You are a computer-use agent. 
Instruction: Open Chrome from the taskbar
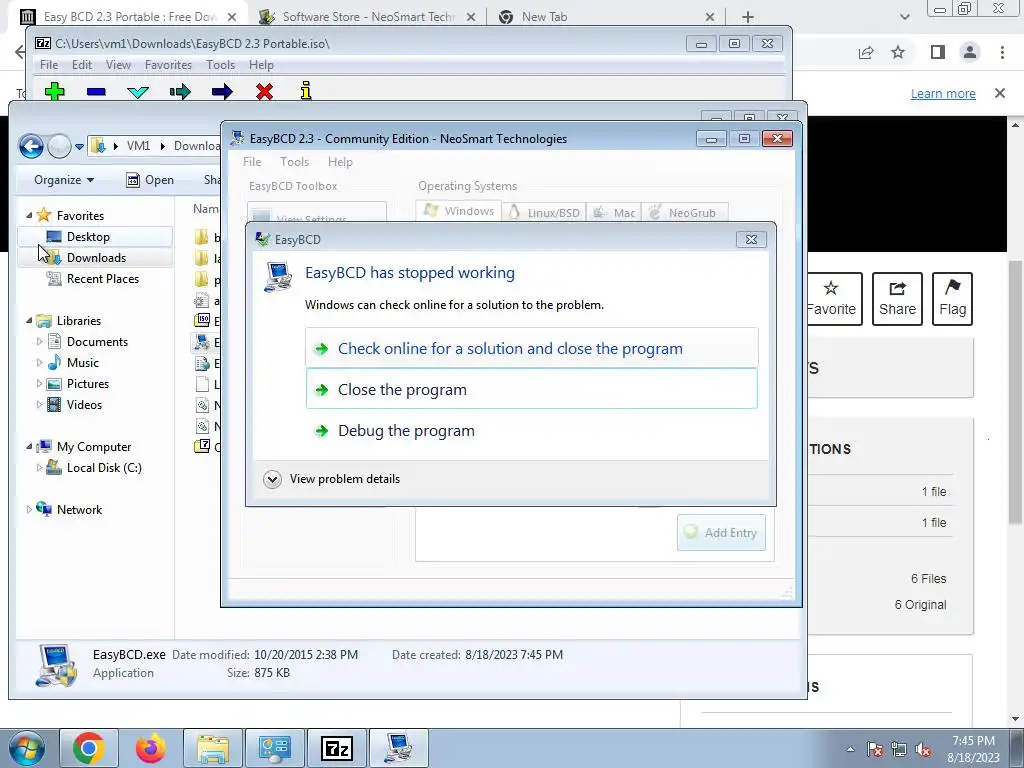pos(89,748)
